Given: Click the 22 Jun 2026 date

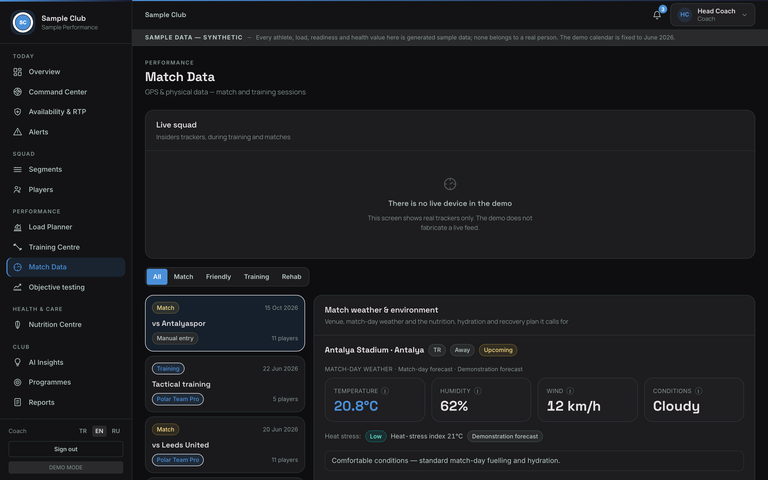Looking at the screenshot, I should pos(280,369).
